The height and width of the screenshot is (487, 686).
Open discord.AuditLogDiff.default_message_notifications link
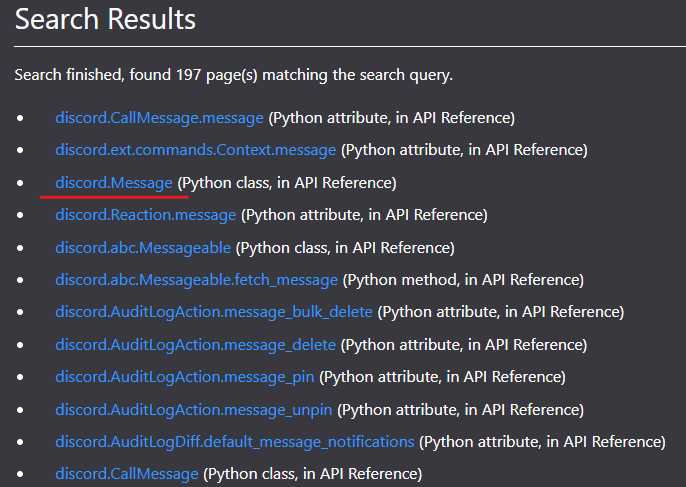tap(235, 442)
